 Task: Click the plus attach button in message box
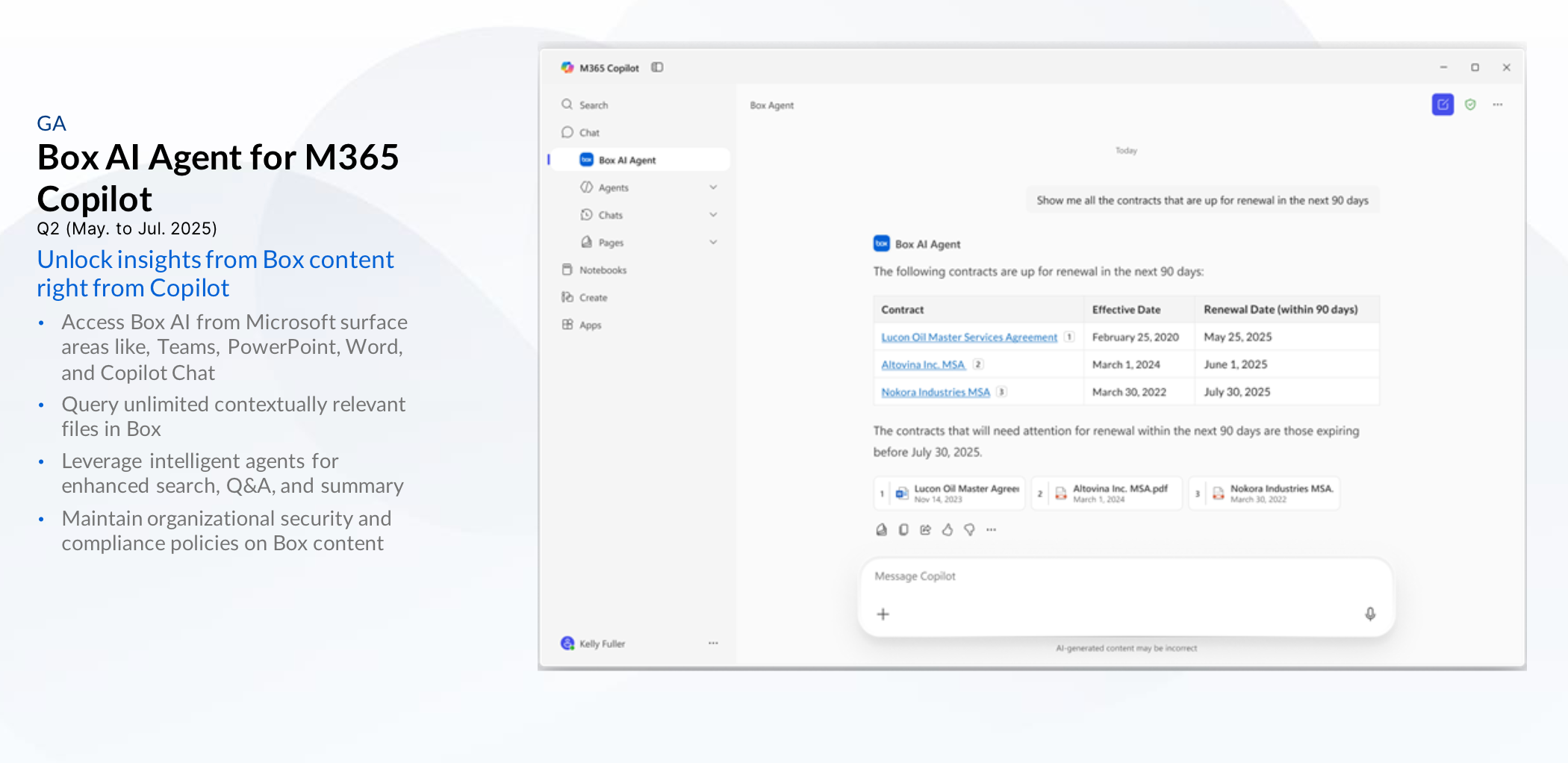coord(883,614)
